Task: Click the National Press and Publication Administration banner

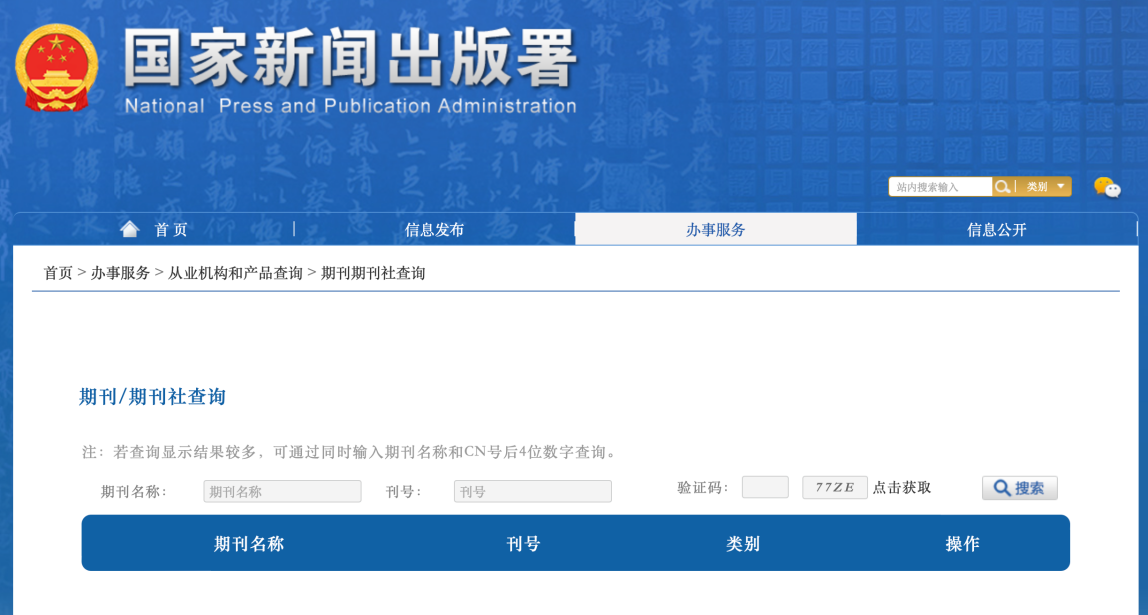Action: [x=350, y=65]
